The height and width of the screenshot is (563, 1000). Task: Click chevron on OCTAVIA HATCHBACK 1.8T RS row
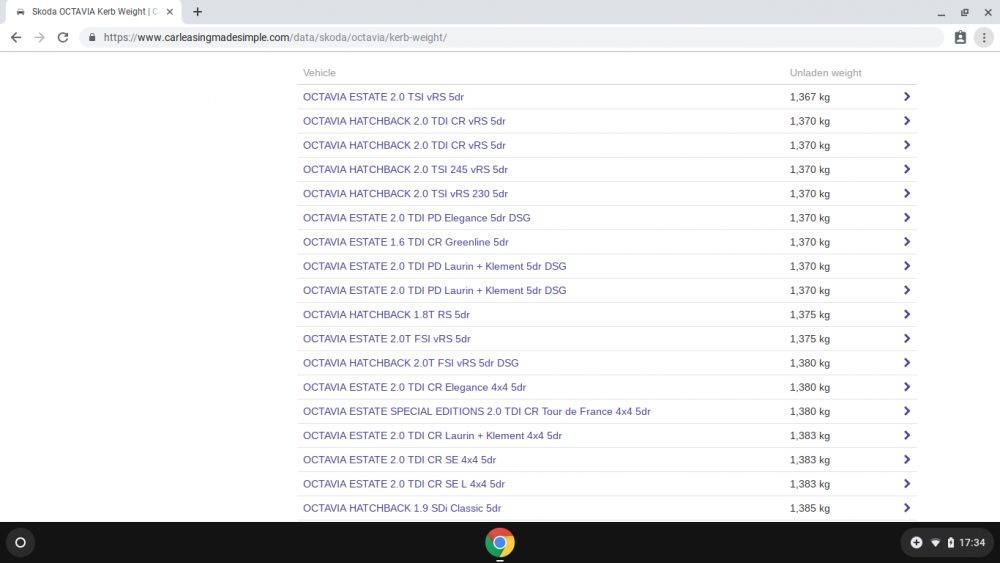coord(906,315)
